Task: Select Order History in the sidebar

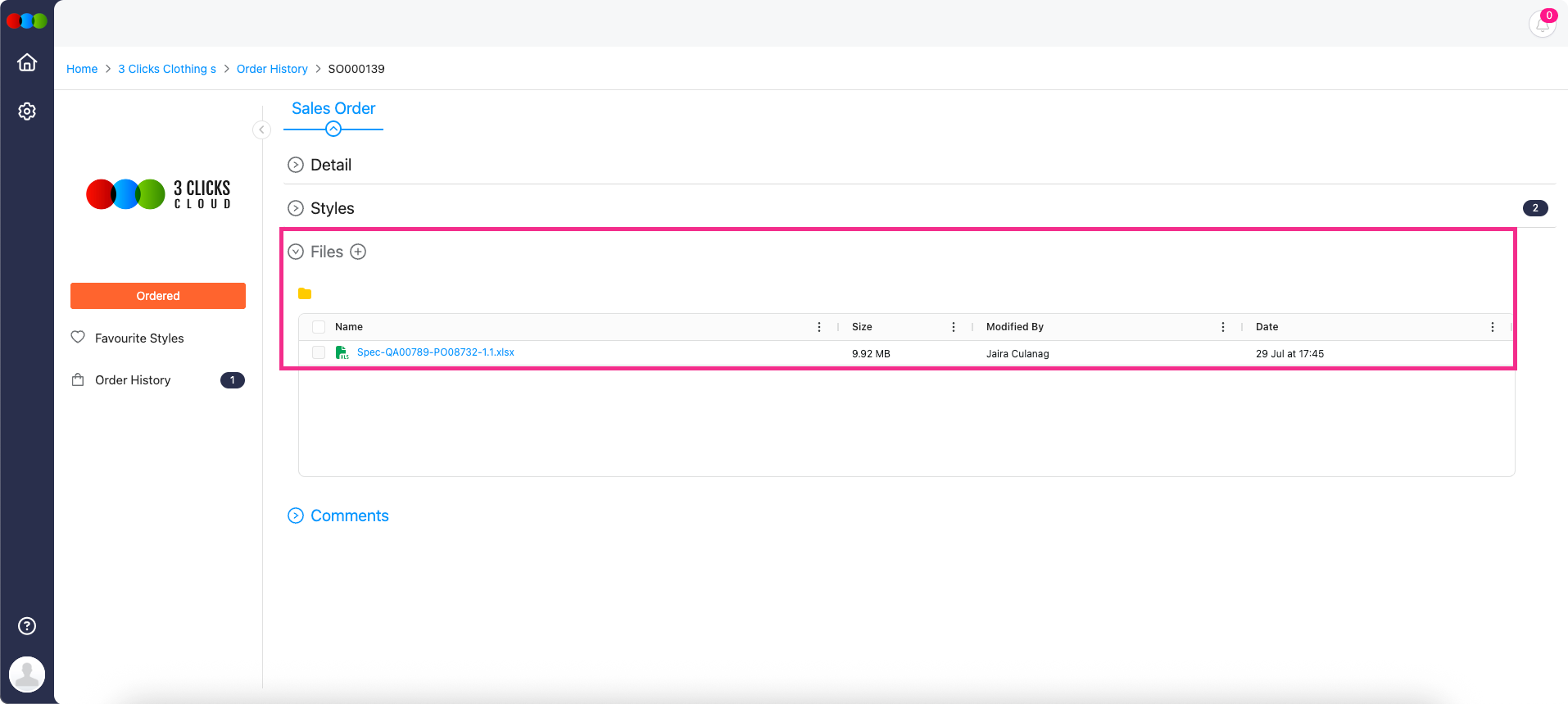Action: click(x=133, y=380)
